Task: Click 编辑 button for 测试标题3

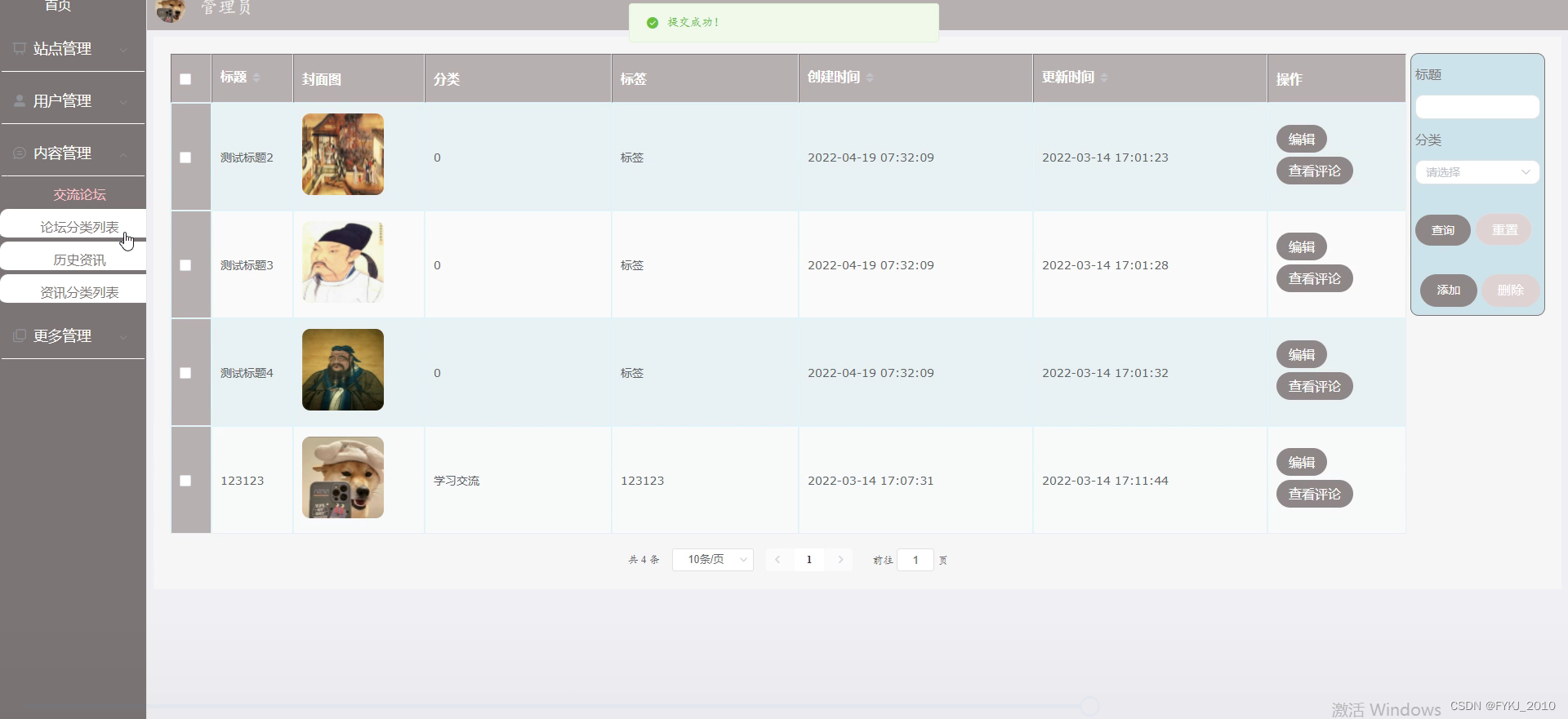Action: [x=1302, y=246]
